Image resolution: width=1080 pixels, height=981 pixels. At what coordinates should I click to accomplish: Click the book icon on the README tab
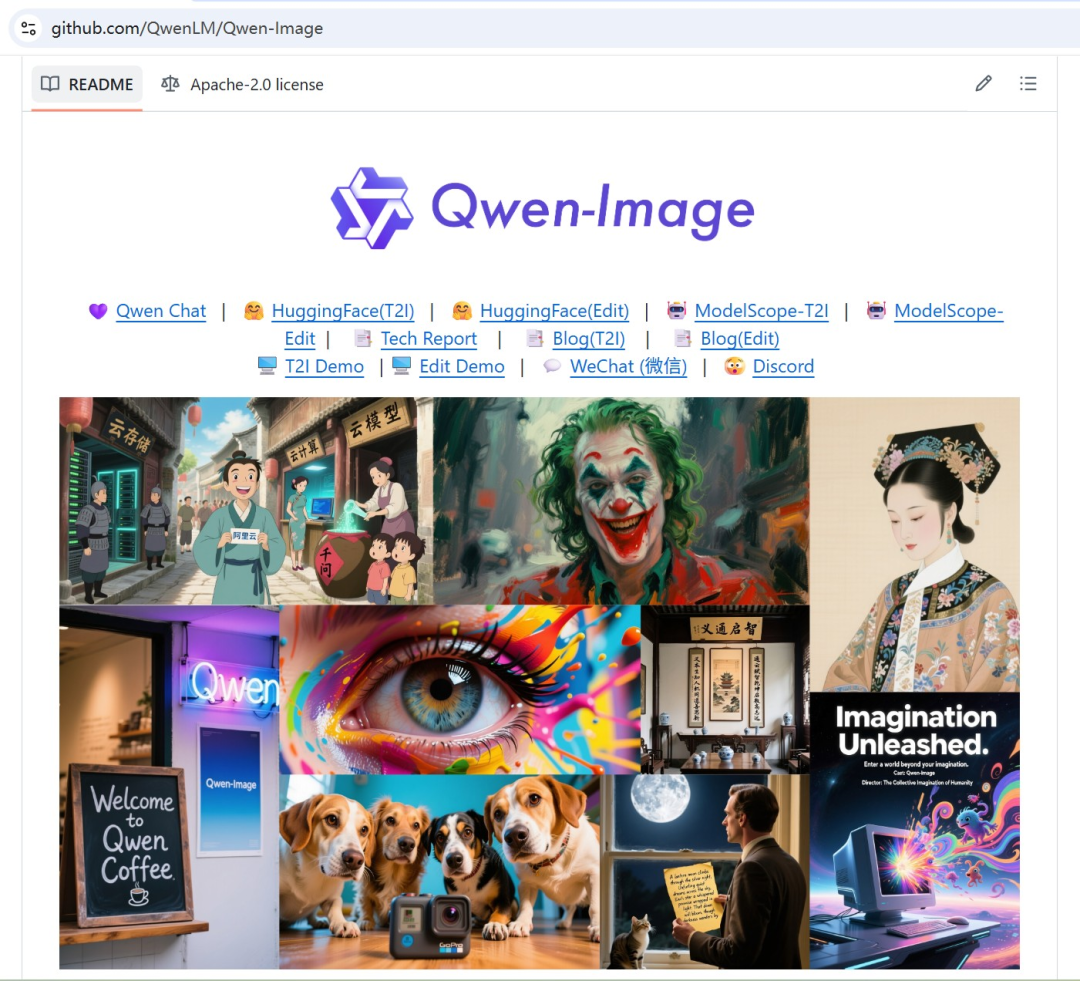(50, 84)
